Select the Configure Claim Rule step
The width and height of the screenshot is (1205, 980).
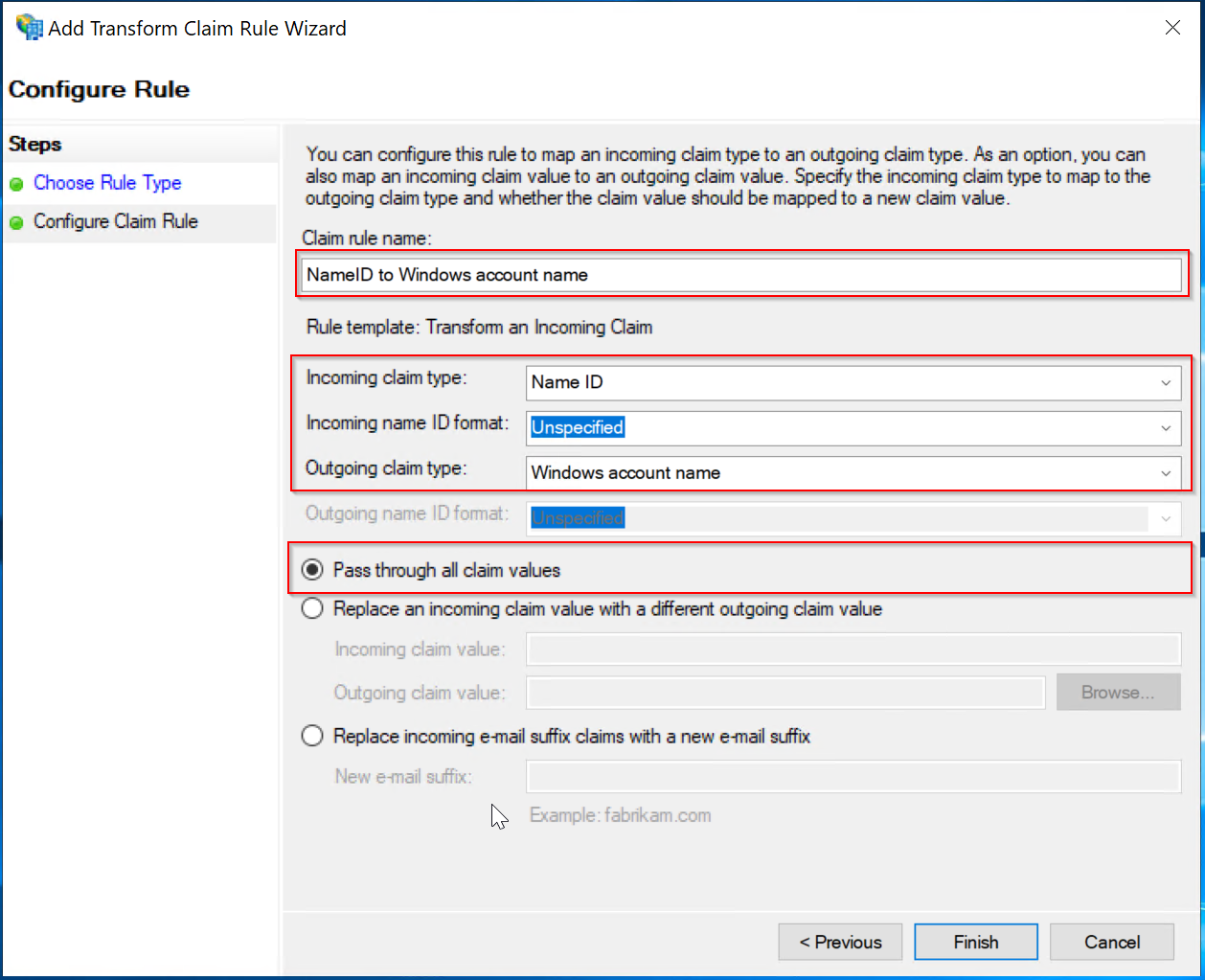[116, 221]
